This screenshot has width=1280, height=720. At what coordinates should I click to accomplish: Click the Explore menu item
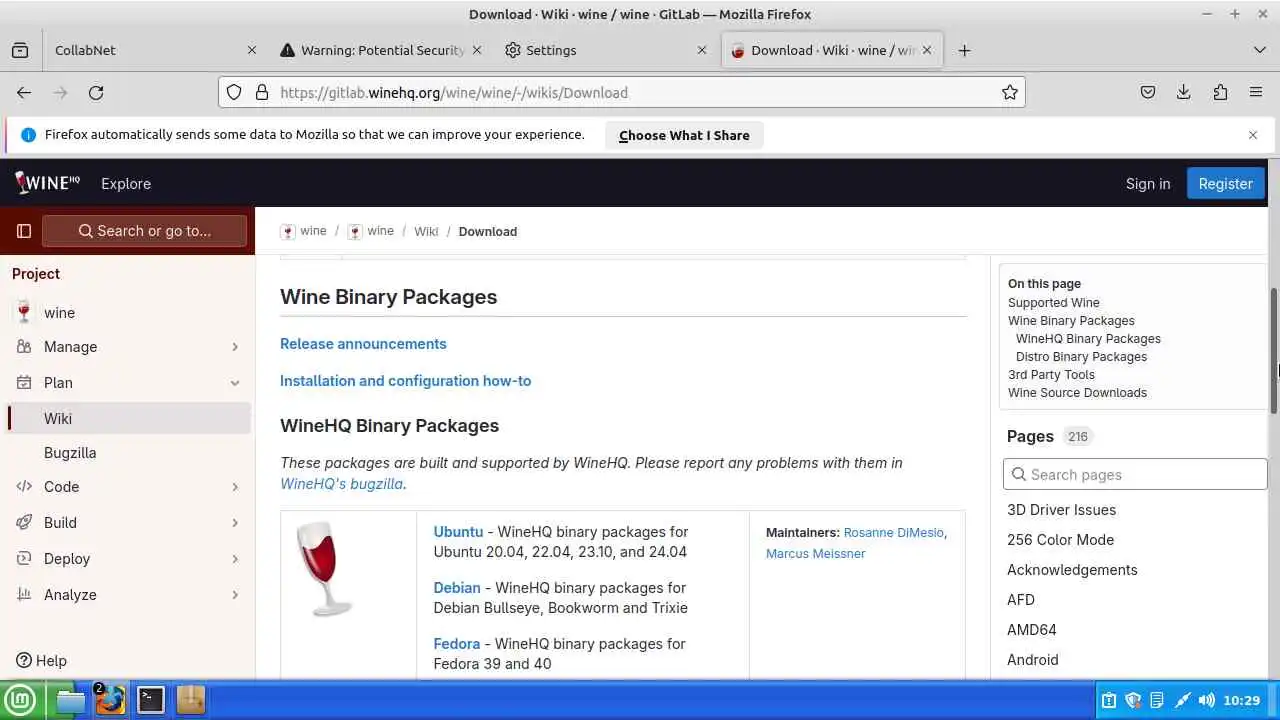point(126,183)
